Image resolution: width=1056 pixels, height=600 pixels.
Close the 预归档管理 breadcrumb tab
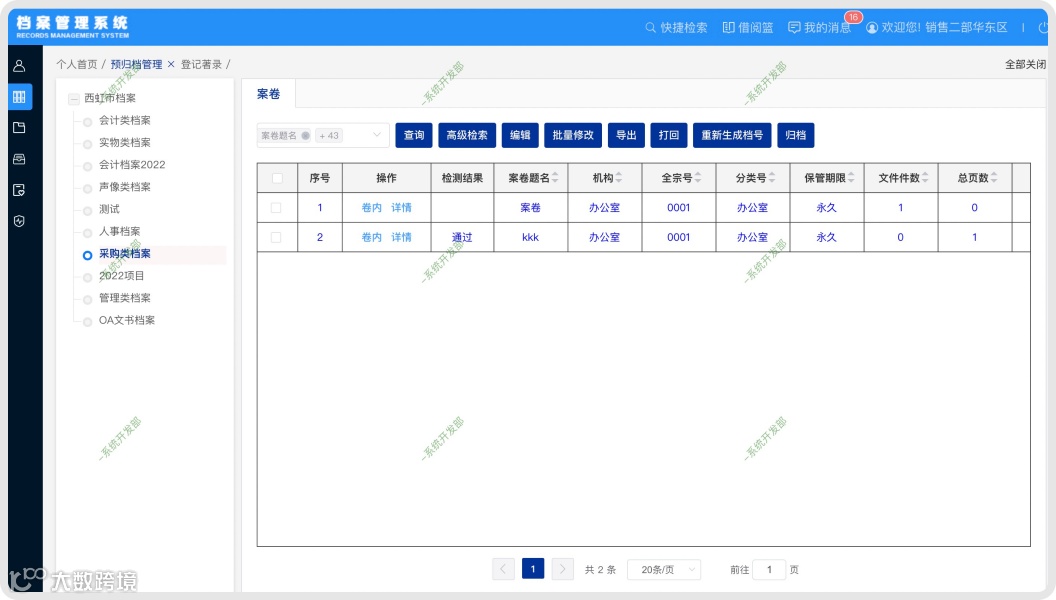click(x=171, y=64)
